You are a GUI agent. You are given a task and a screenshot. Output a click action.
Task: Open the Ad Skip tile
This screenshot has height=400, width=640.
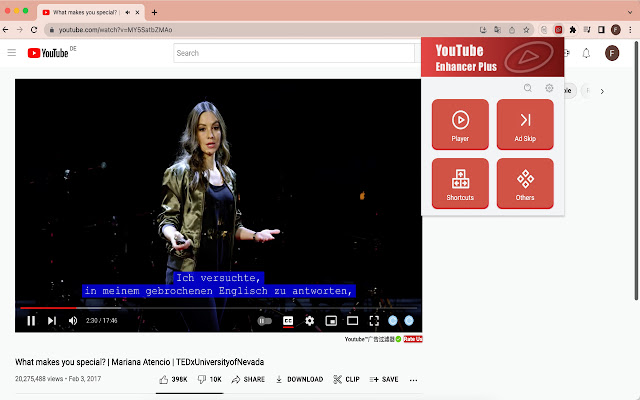pos(525,125)
